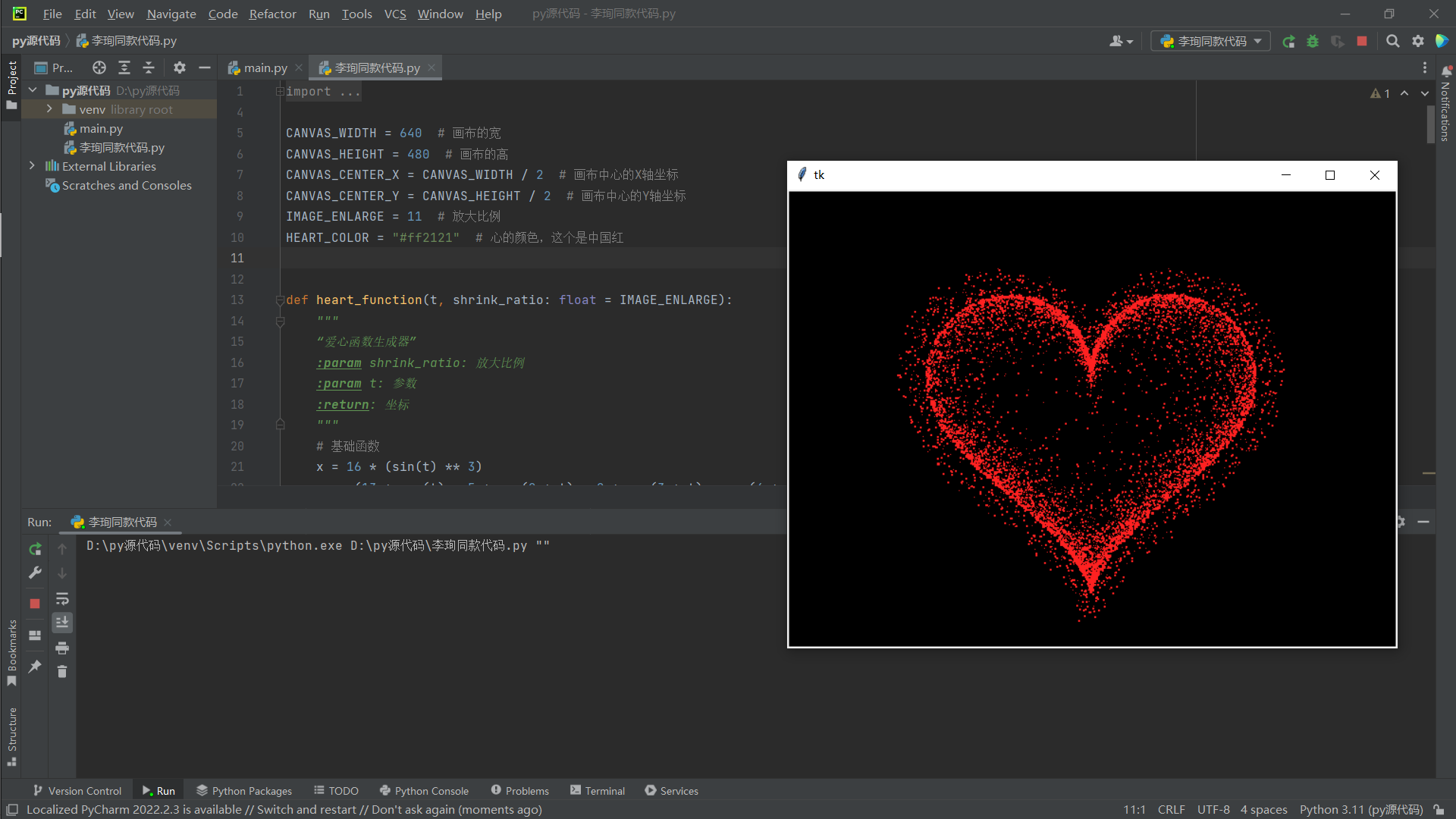Collapse docstring fold marker at line 14
This screenshot has width=1456, height=819.
[x=280, y=322]
